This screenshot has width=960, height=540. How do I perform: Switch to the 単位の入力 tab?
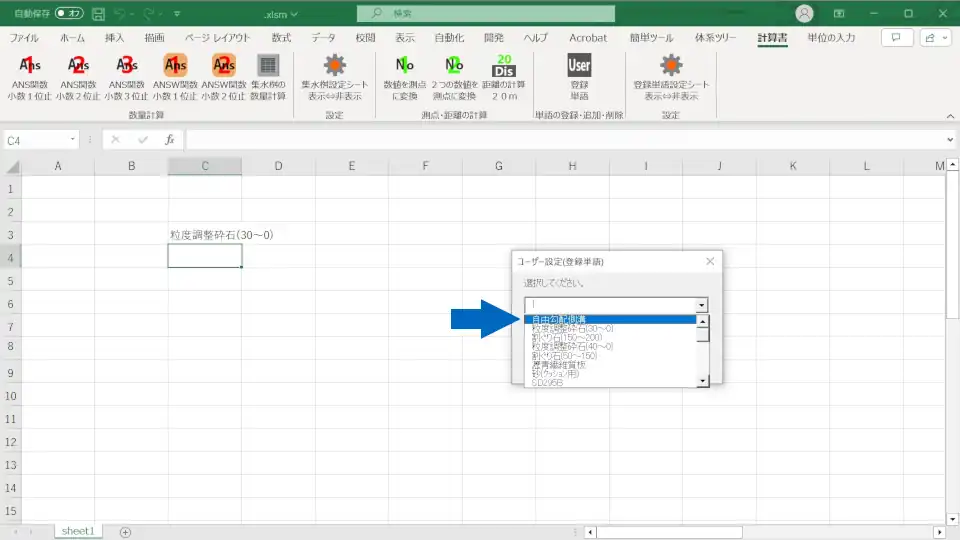831,37
